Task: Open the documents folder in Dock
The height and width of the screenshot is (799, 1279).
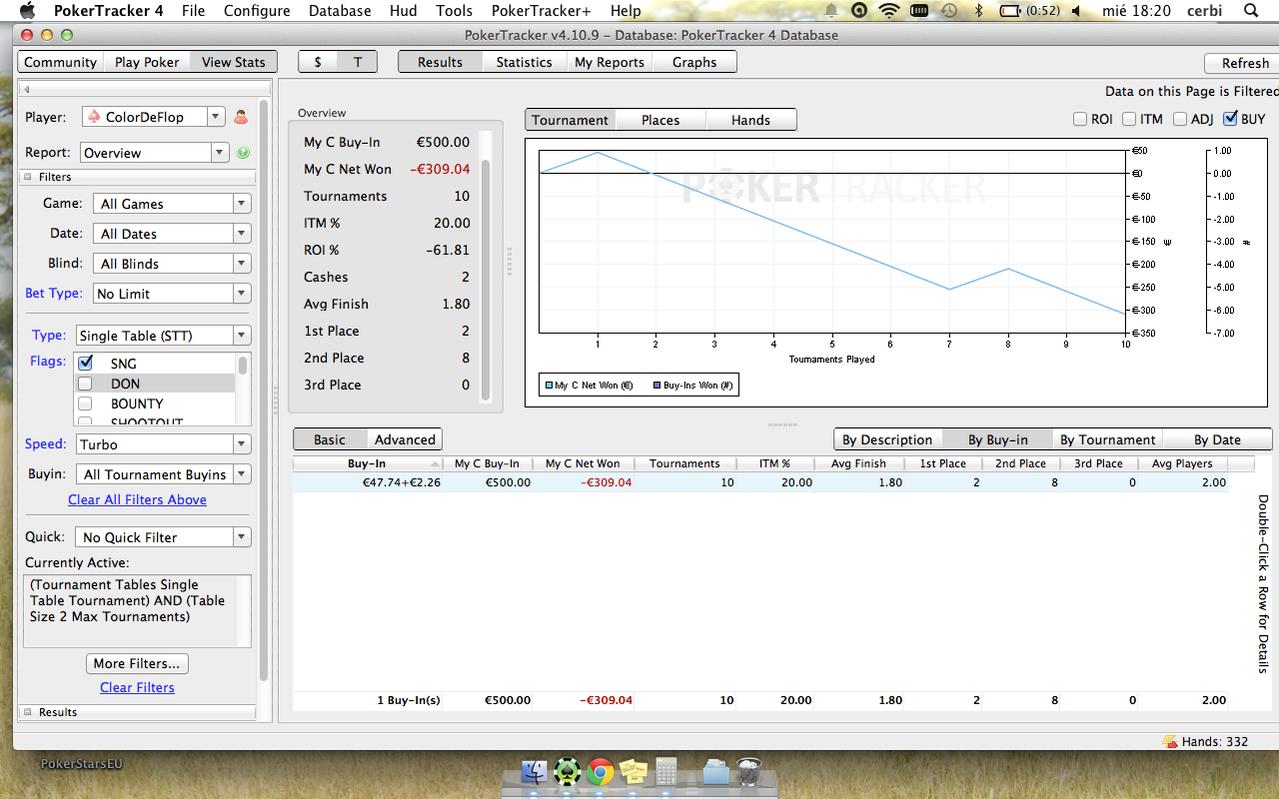Action: pyautogui.click(x=715, y=771)
